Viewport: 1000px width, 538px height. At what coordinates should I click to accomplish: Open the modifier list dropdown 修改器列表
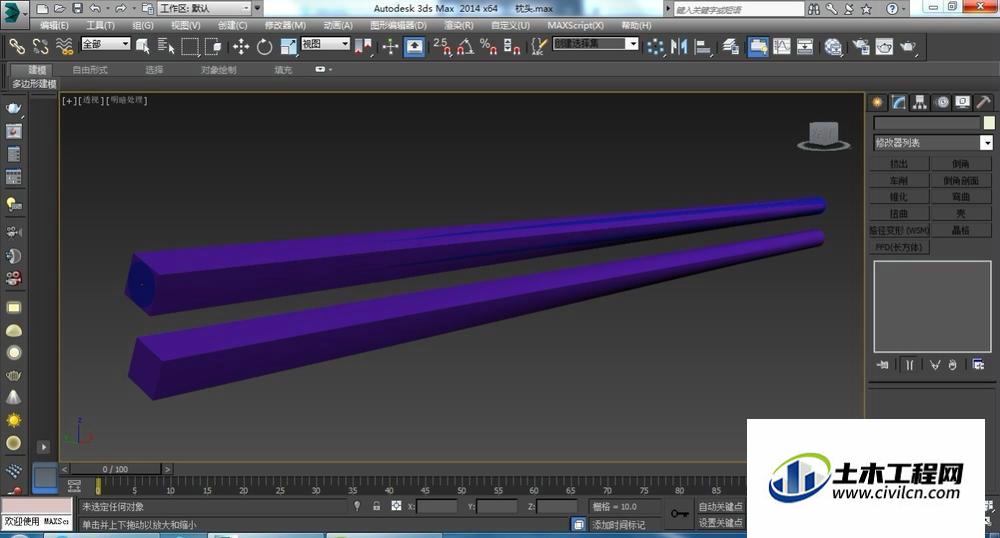pyautogui.click(x=933, y=143)
